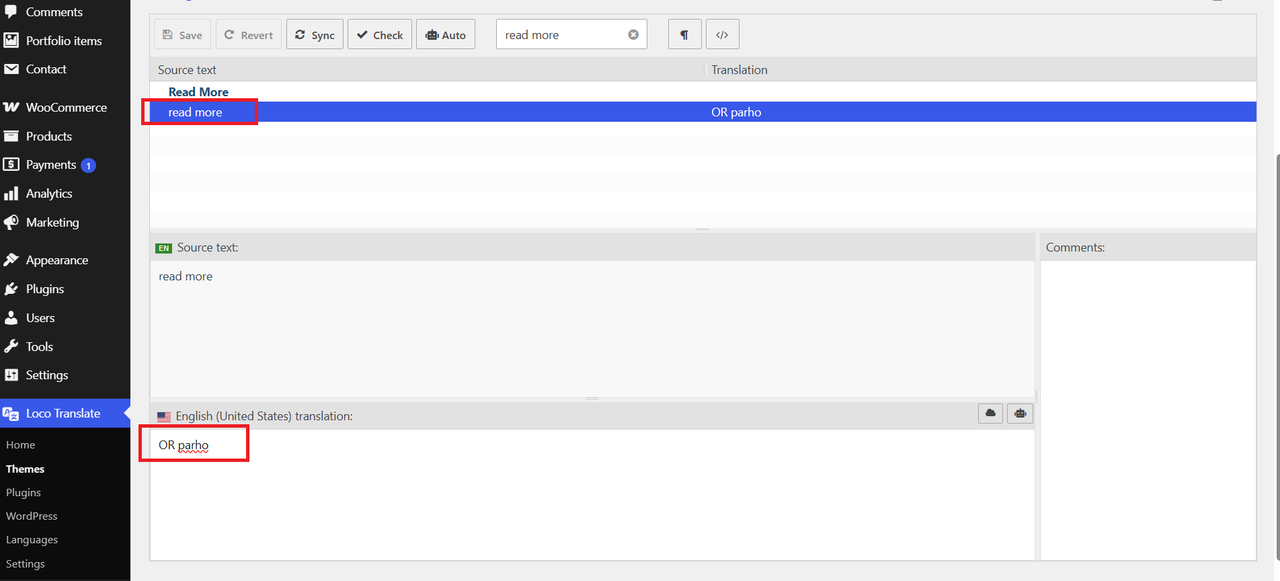Open Portfolio items in the sidebar
The image size is (1280, 581).
(x=65, y=41)
